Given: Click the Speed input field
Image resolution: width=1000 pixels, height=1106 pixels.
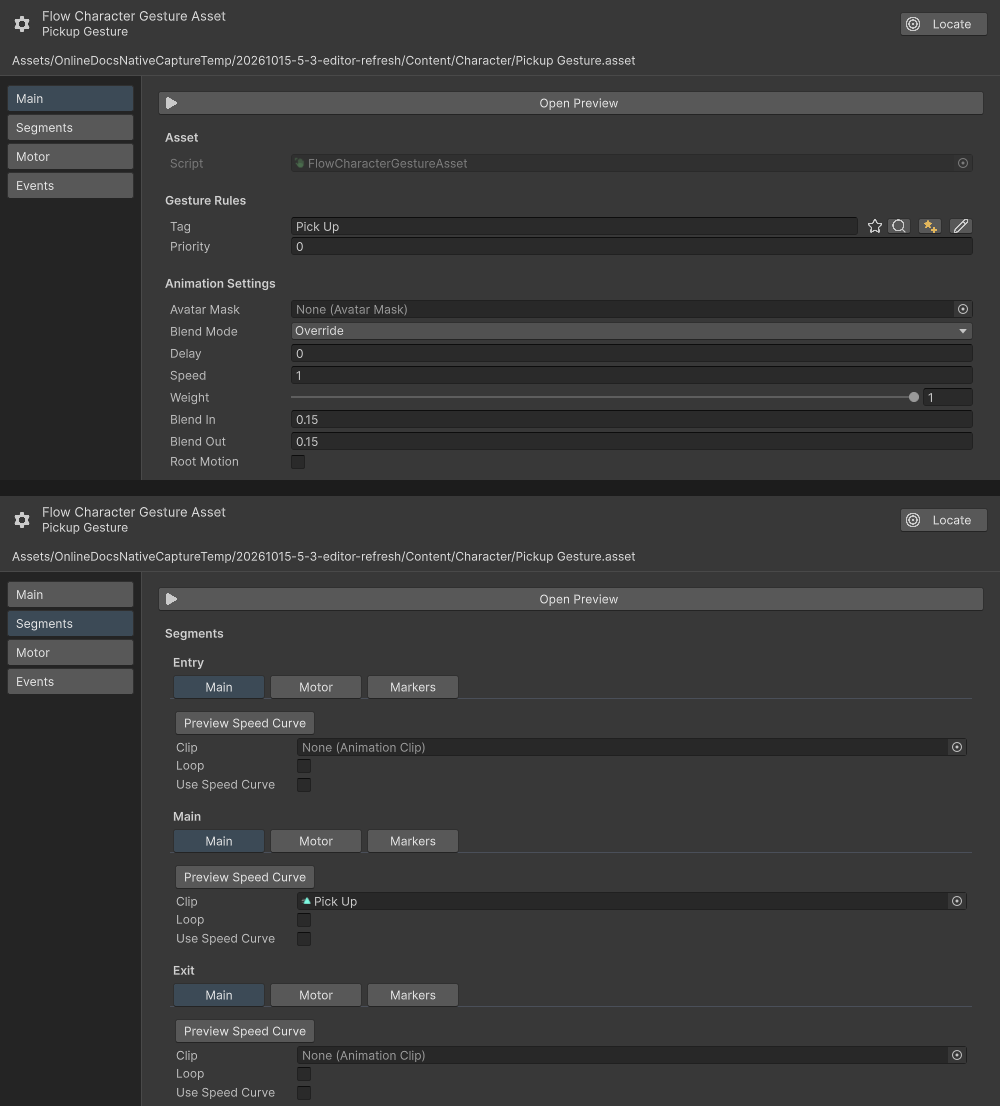Looking at the screenshot, I should point(632,375).
